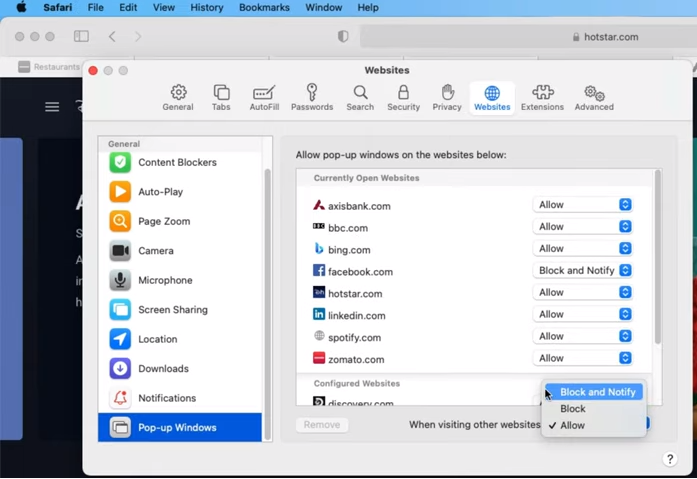697x479 pixels.
Task: Open the Security lock icon
Action: pos(403,98)
